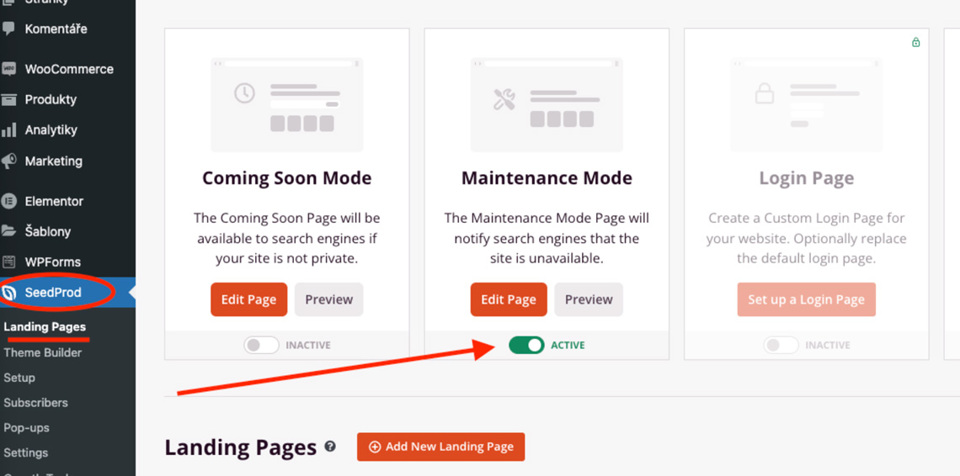Click INACTIVE label under Coming Soon Mode
The image size is (960, 476).
(308, 345)
